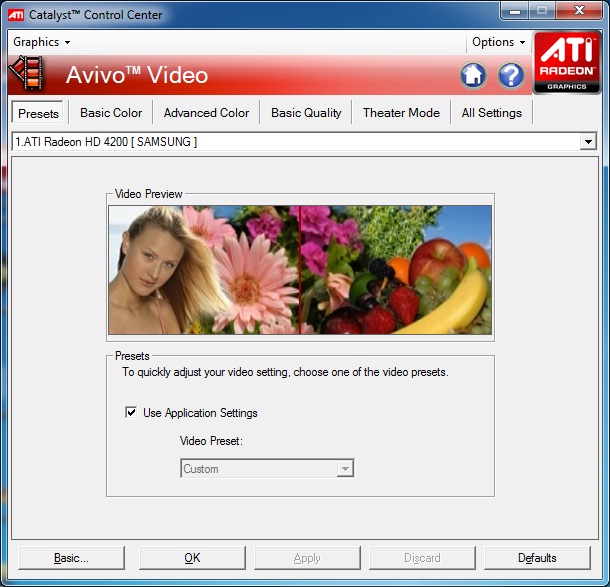Go to the Theater Mode tab
The width and height of the screenshot is (610, 587).
(x=401, y=113)
